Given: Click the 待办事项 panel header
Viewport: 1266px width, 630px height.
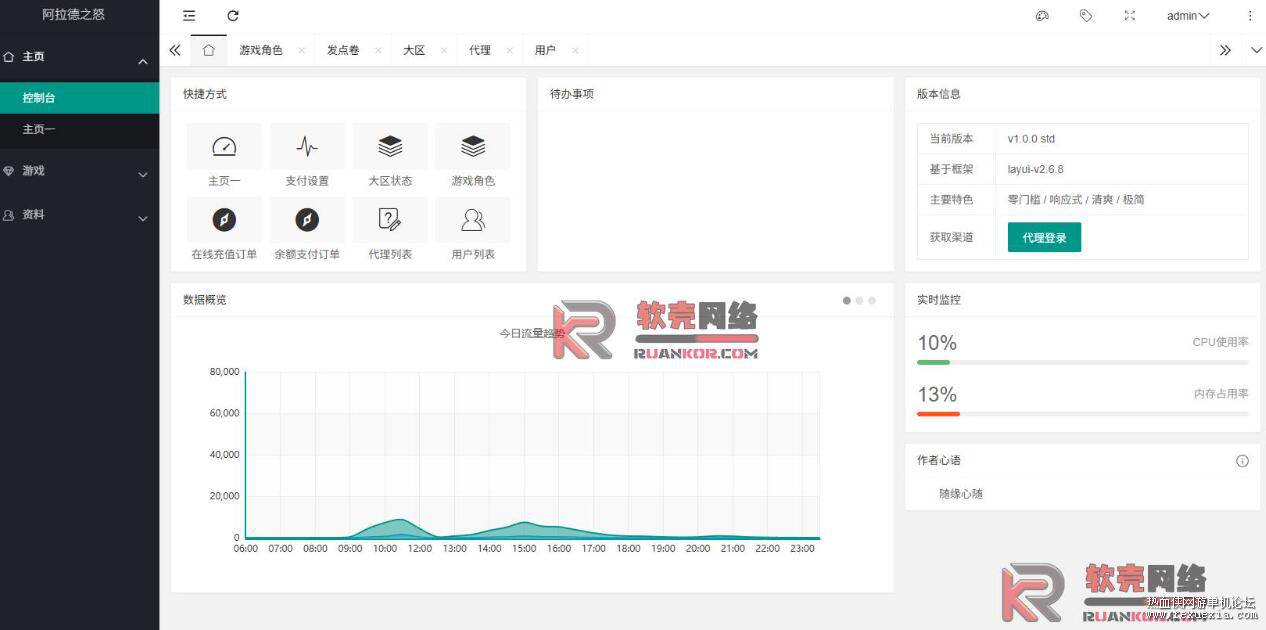Looking at the screenshot, I should click(715, 94).
